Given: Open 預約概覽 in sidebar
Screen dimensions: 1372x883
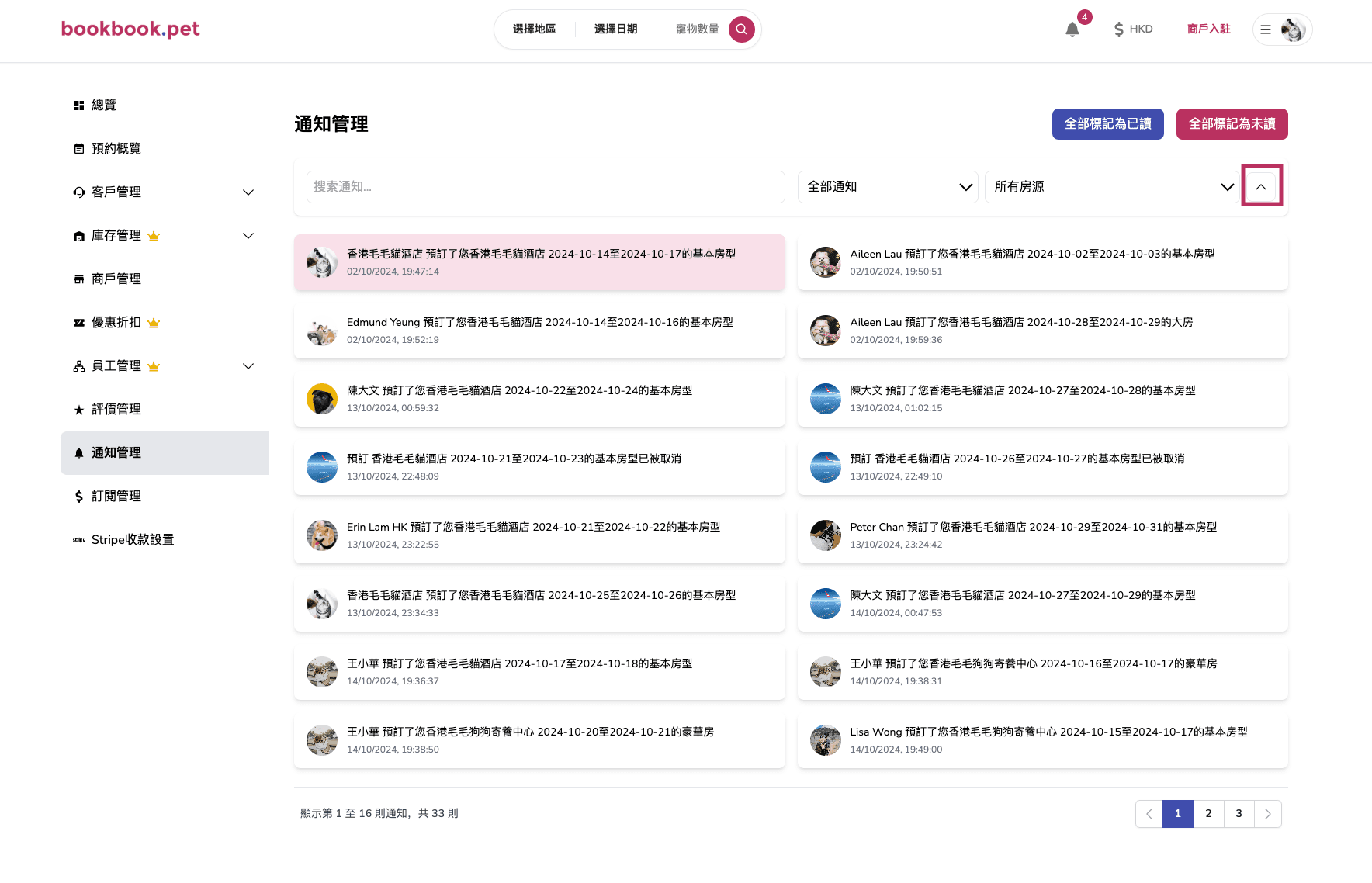Looking at the screenshot, I should click(165, 149).
